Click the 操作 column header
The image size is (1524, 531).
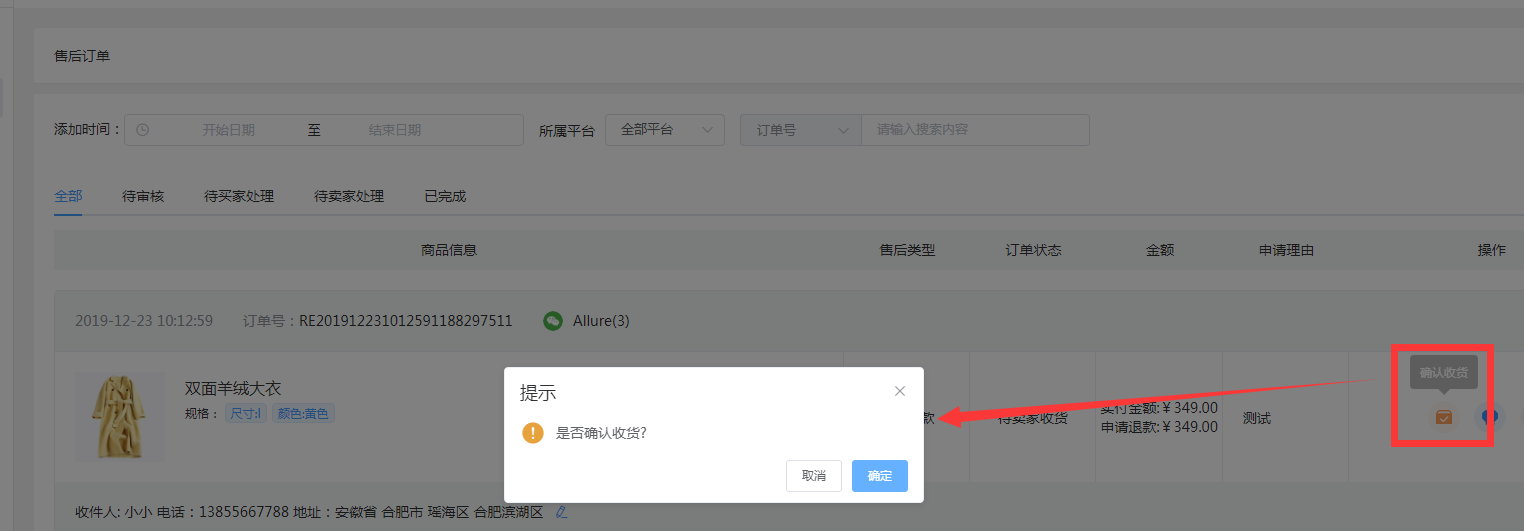coord(1492,250)
